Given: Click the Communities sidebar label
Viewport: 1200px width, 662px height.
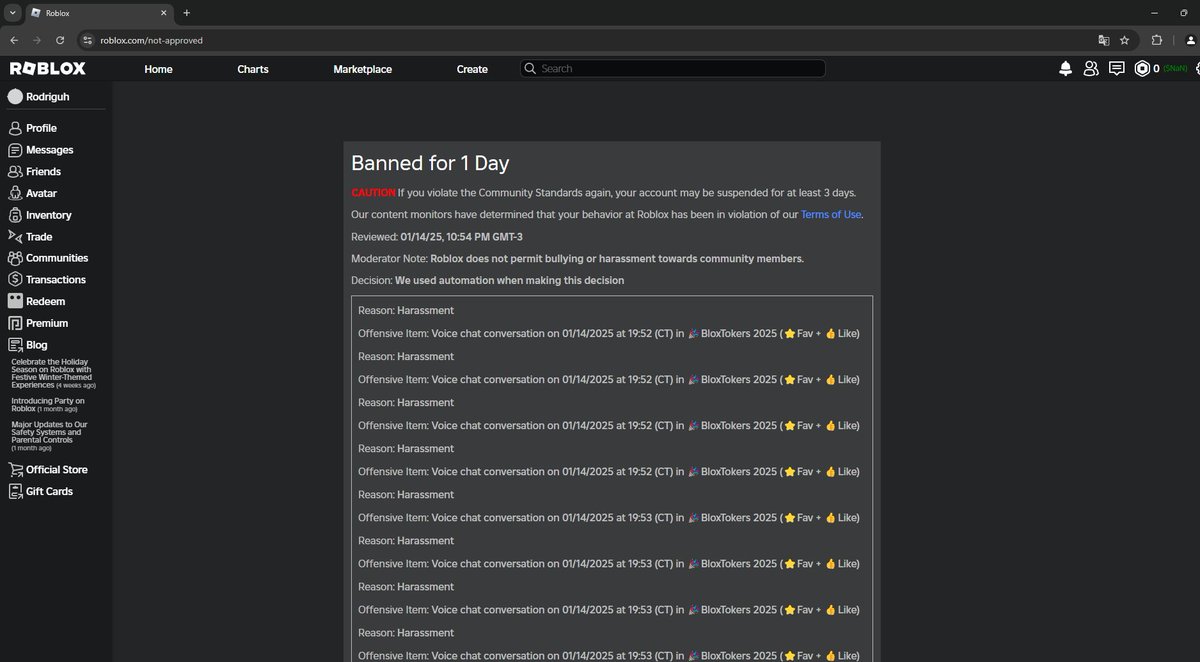Looking at the screenshot, I should [x=57, y=258].
